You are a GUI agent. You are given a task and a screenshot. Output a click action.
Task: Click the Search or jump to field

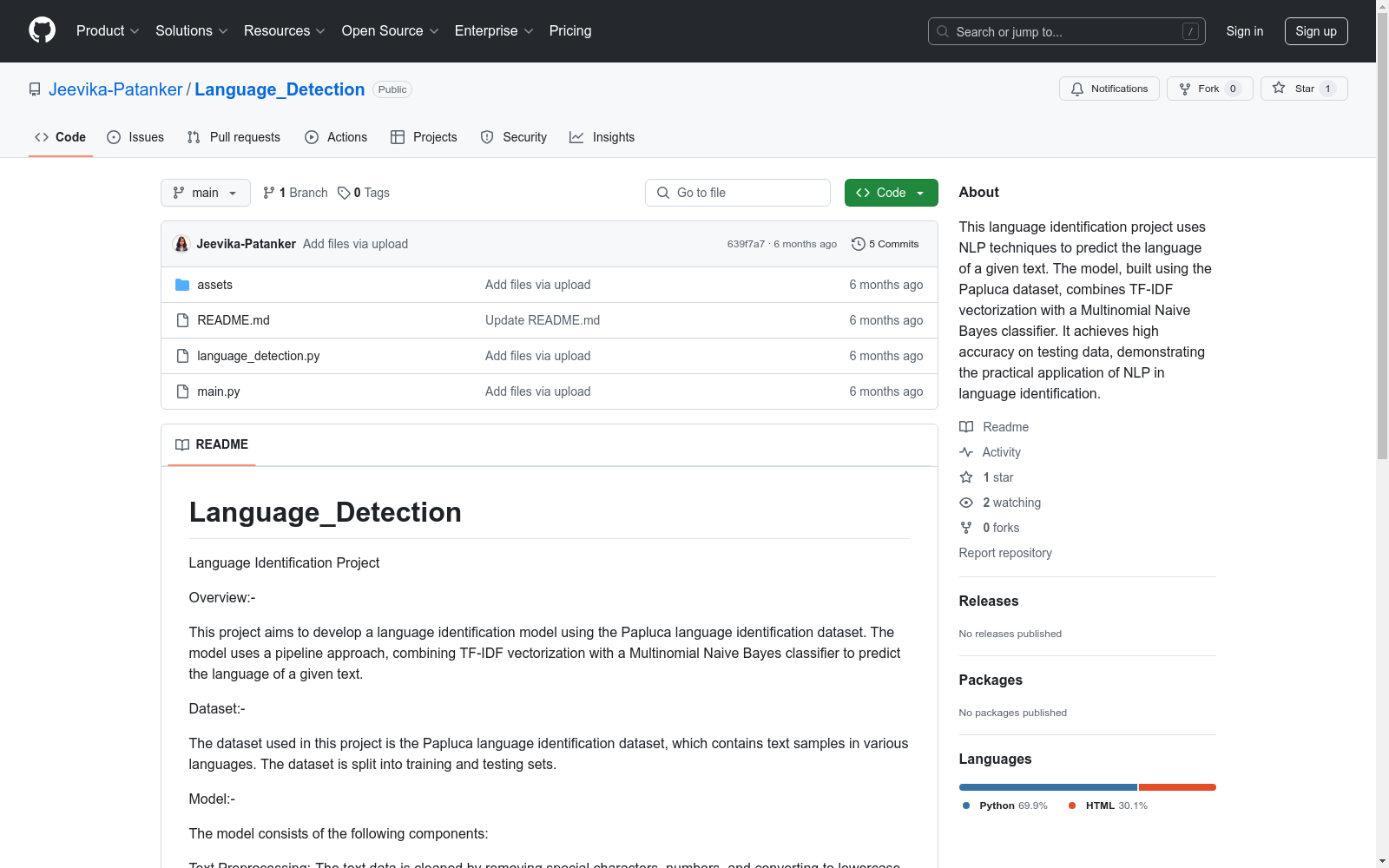[x=1066, y=31]
